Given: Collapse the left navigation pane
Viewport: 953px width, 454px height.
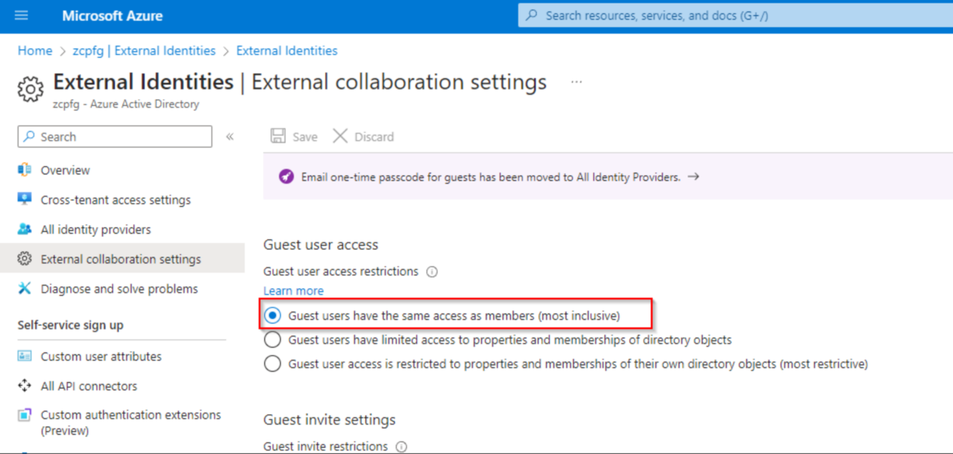Looking at the screenshot, I should pyautogui.click(x=230, y=136).
